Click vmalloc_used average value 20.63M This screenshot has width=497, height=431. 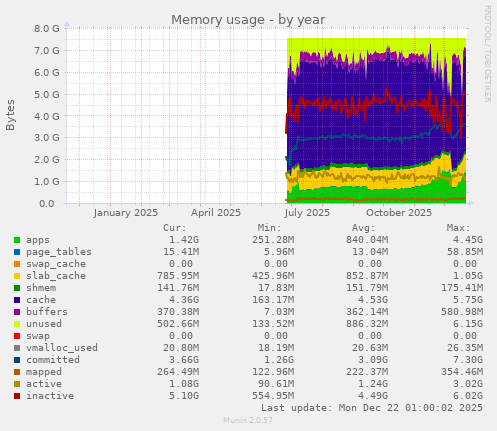click(x=370, y=348)
